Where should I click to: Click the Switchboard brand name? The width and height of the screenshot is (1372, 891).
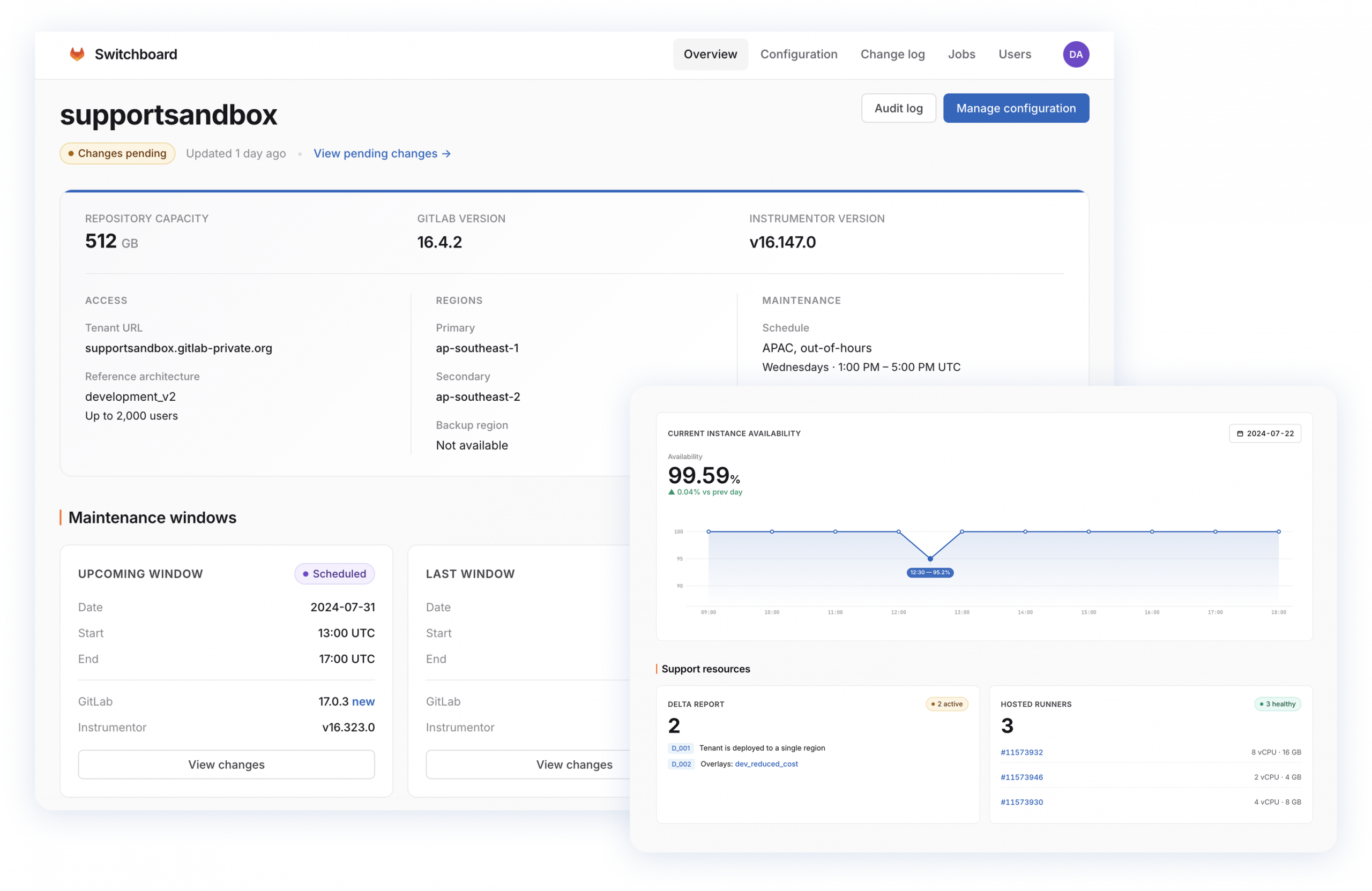(x=136, y=54)
